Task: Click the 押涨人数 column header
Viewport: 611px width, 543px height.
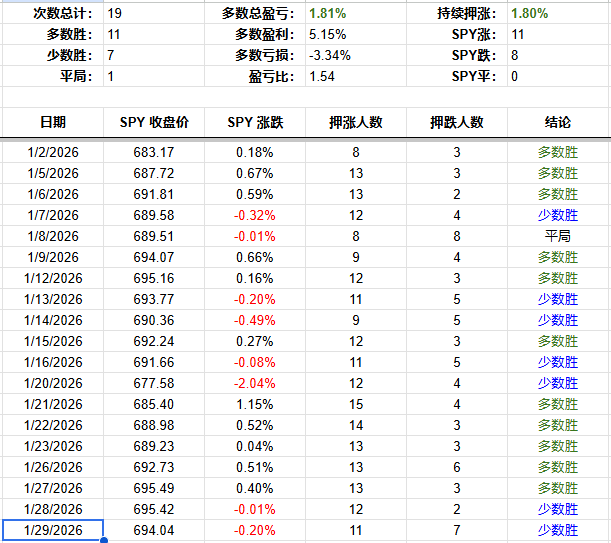Action: 356,122
